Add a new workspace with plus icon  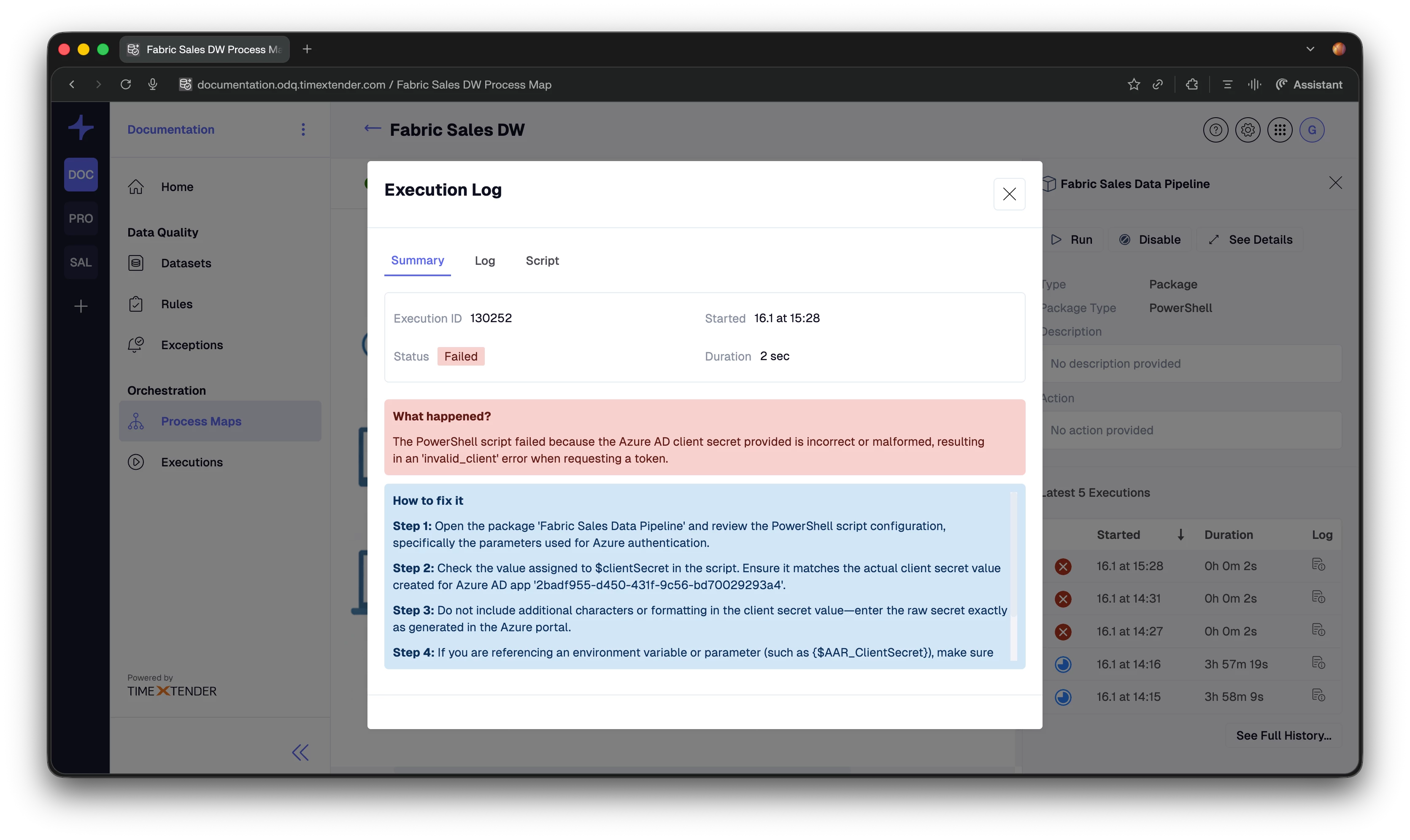pyautogui.click(x=81, y=307)
